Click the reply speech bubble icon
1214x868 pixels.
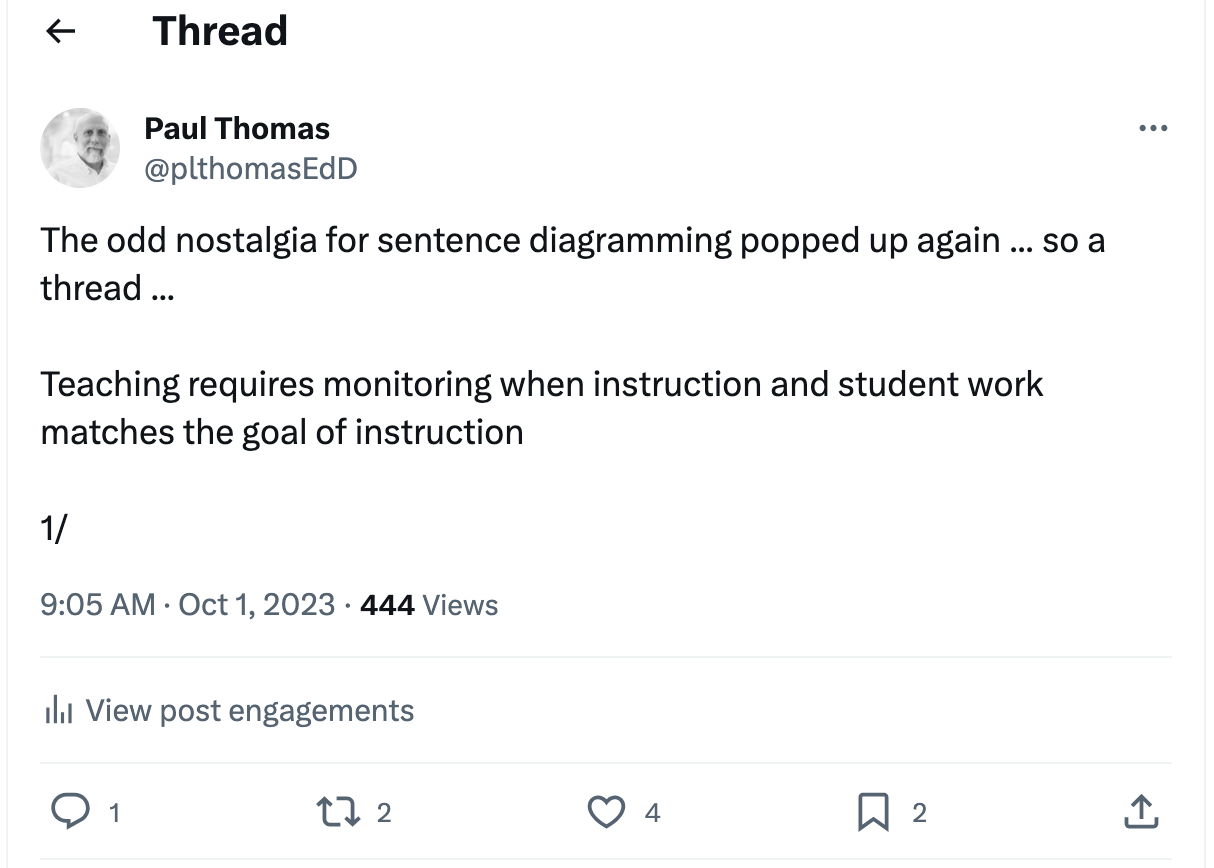click(69, 812)
